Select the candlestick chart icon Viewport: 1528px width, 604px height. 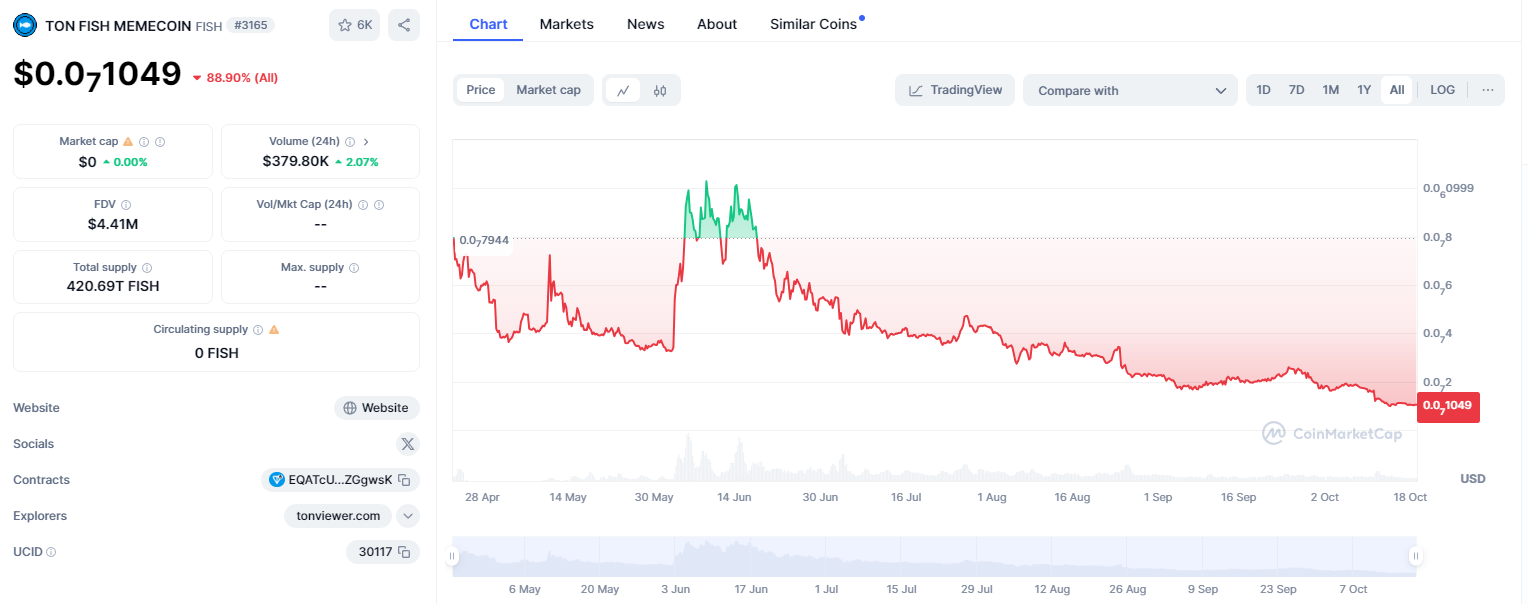[x=660, y=90]
